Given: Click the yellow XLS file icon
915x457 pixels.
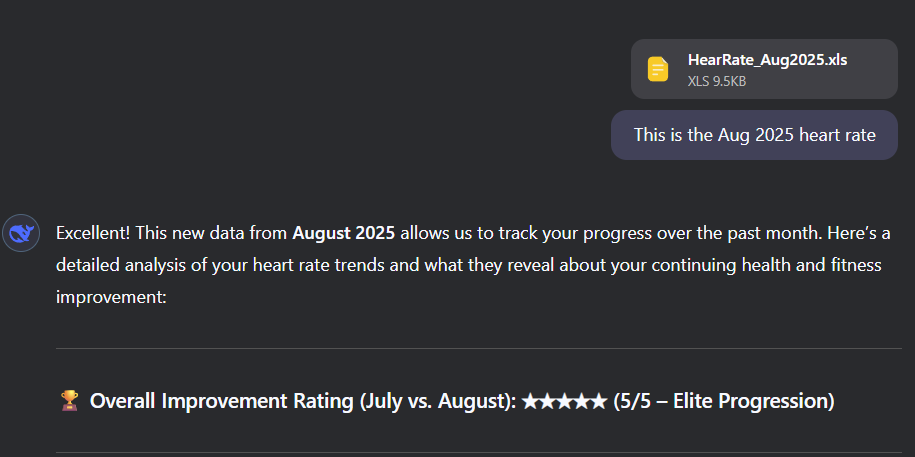Looking at the screenshot, I should pyautogui.click(x=657, y=69).
